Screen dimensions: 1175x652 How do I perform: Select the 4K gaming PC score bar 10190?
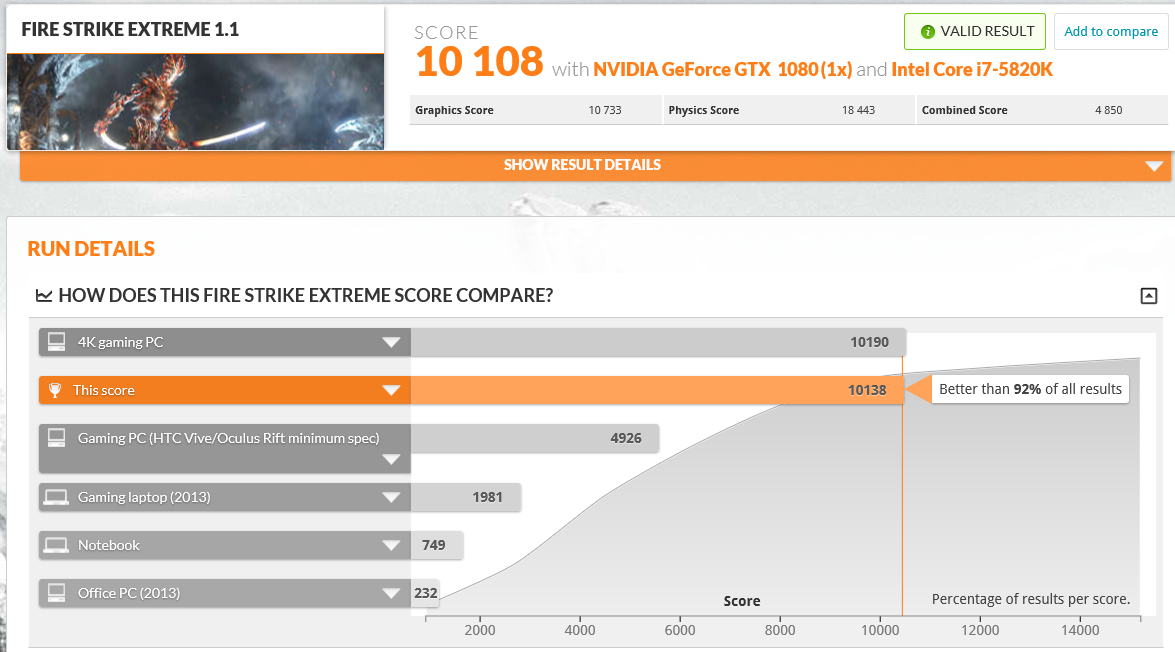pos(658,342)
